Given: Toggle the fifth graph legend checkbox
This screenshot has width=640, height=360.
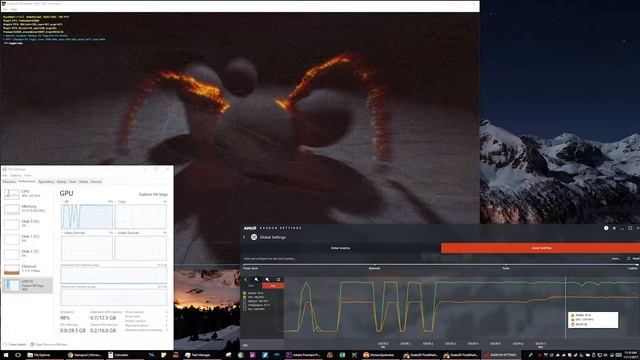Looking at the screenshot, I should (x=245, y=309).
